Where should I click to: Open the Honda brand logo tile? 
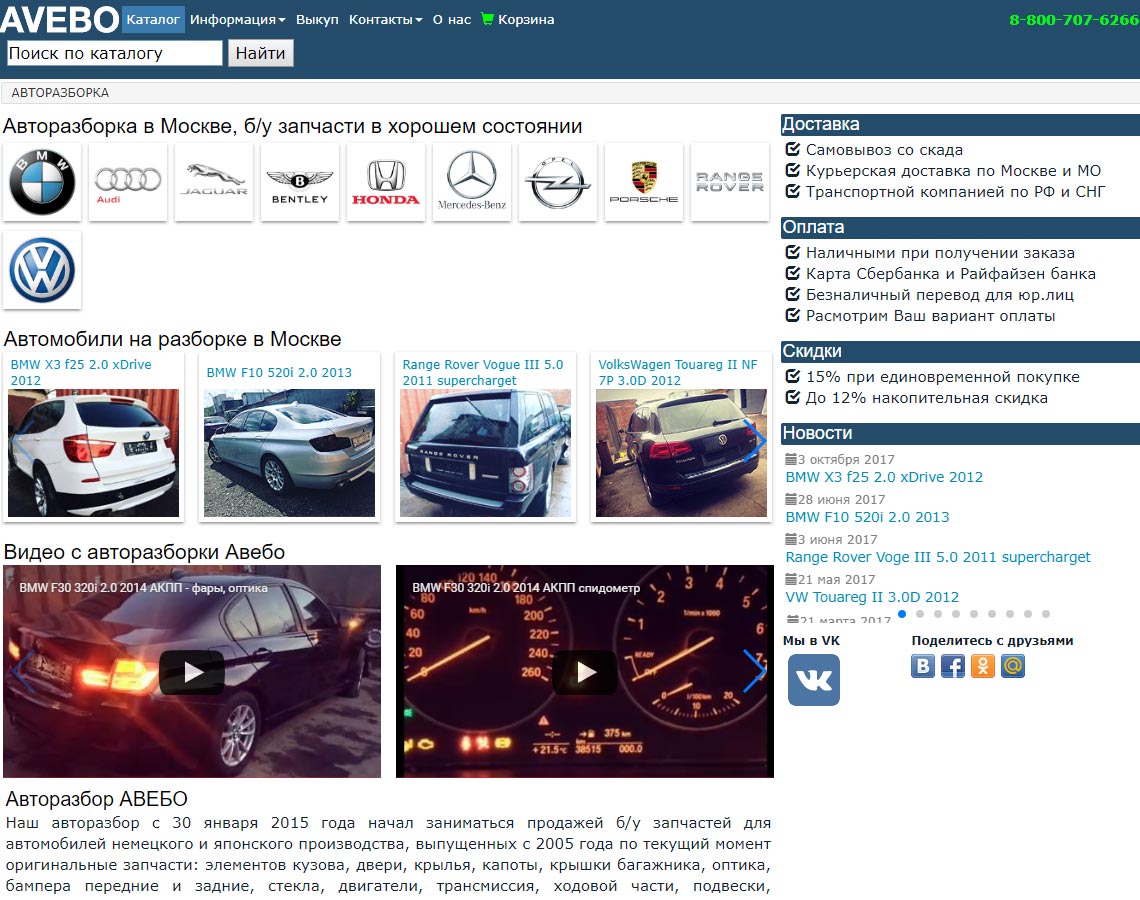(x=386, y=182)
